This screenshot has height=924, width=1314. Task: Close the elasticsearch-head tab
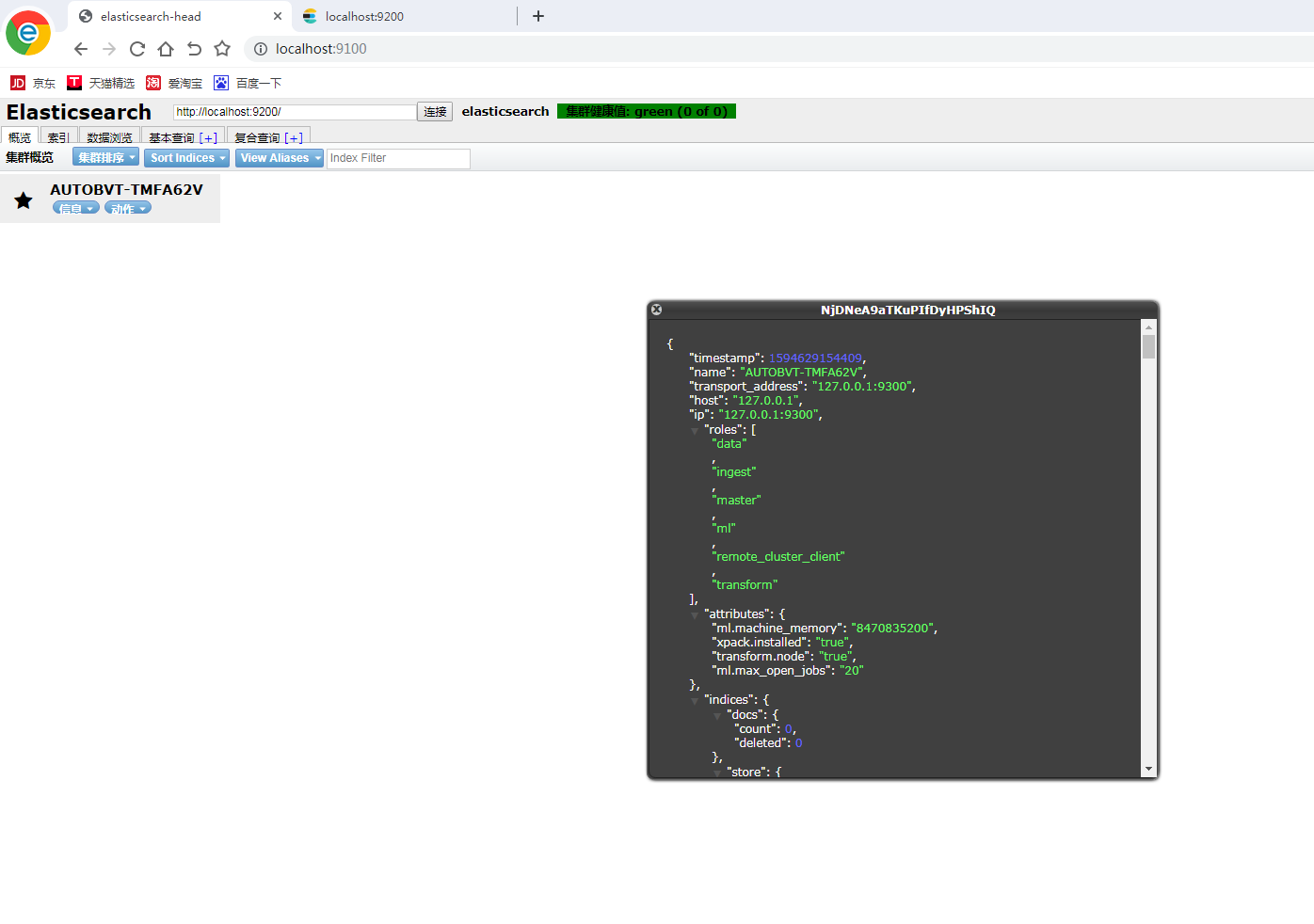pyautogui.click(x=278, y=16)
